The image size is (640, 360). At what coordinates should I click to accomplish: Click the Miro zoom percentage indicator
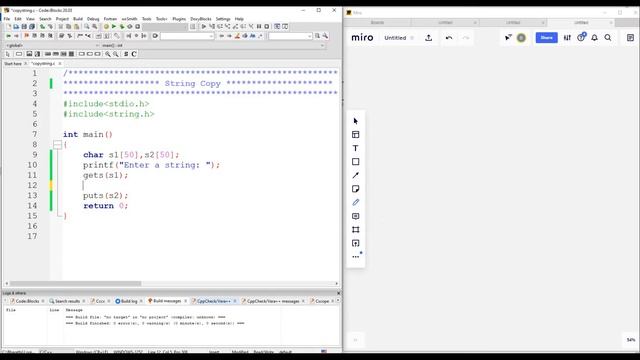[x=631, y=340]
